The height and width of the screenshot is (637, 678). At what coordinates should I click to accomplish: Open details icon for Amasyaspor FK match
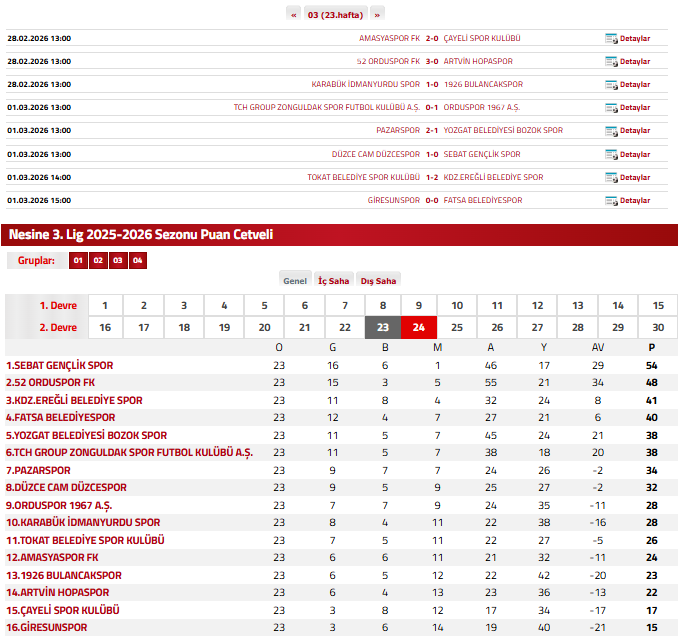coord(611,38)
